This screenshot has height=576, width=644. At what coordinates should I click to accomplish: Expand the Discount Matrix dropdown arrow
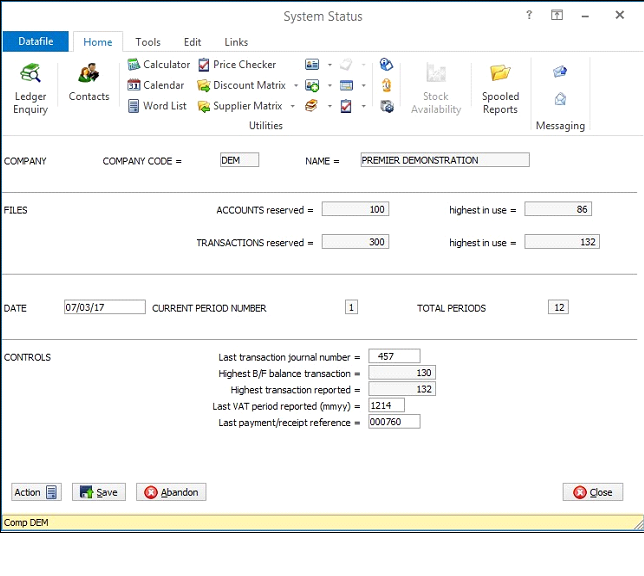[296, 85]
